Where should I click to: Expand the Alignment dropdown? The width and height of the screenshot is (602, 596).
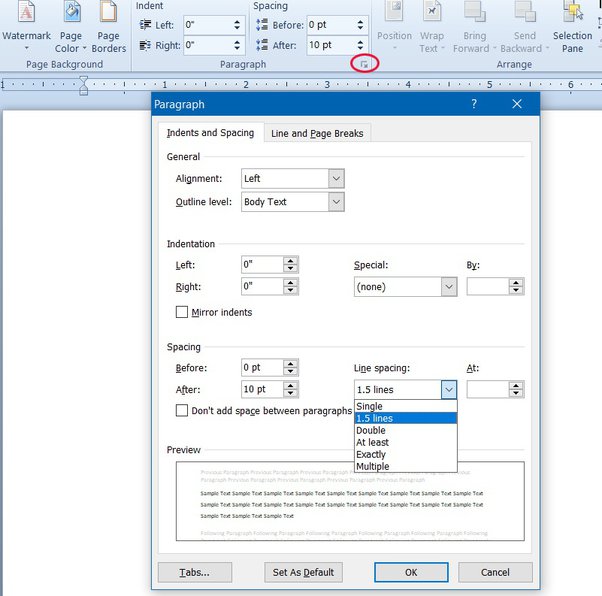[x=336, y=179]
